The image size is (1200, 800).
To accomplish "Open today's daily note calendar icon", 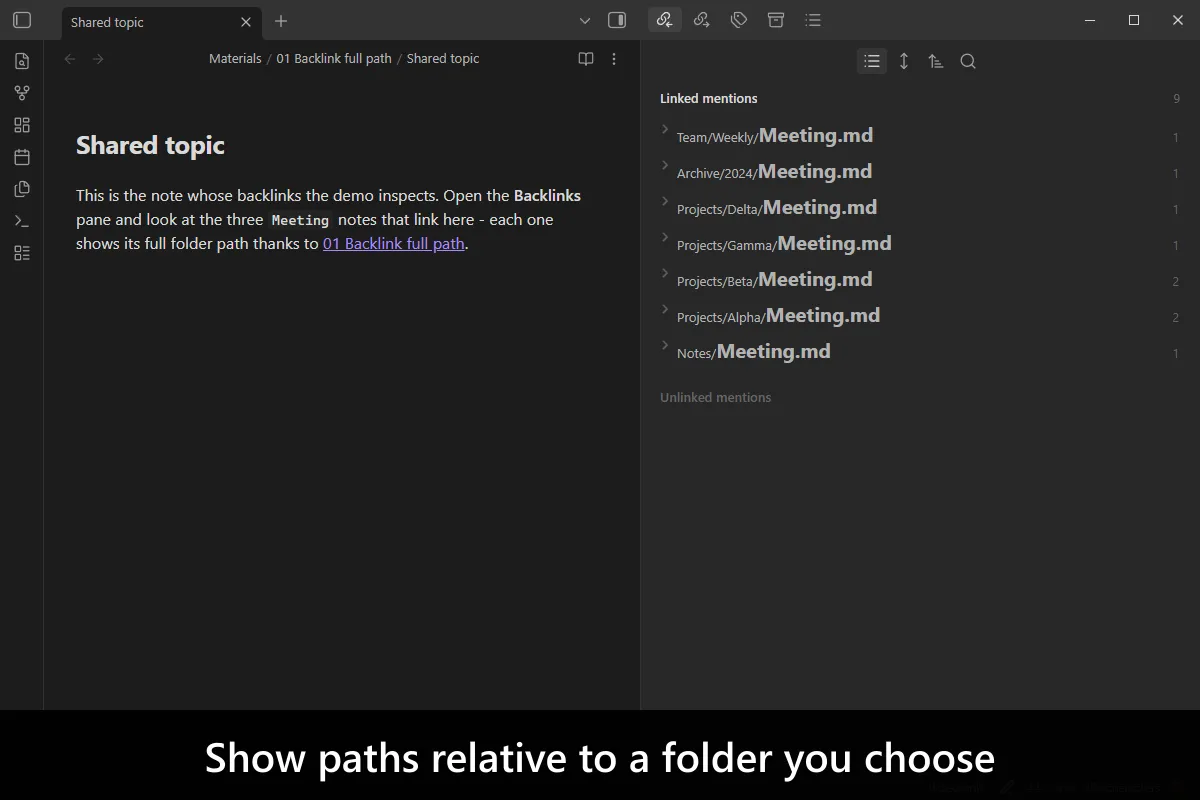I will (x=22, y=157).
